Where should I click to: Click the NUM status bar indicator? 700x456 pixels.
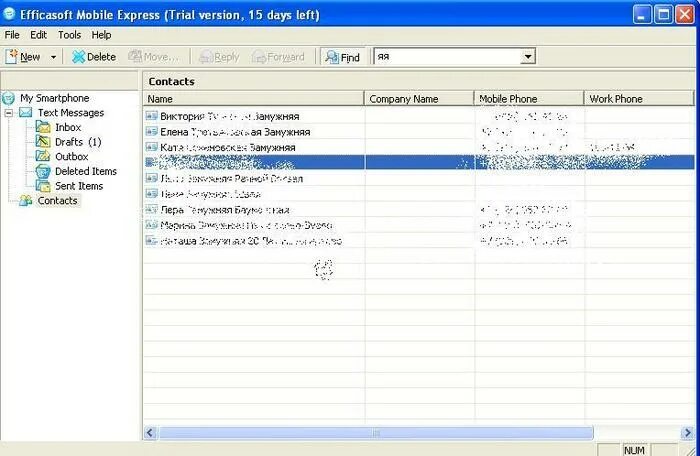634,450
